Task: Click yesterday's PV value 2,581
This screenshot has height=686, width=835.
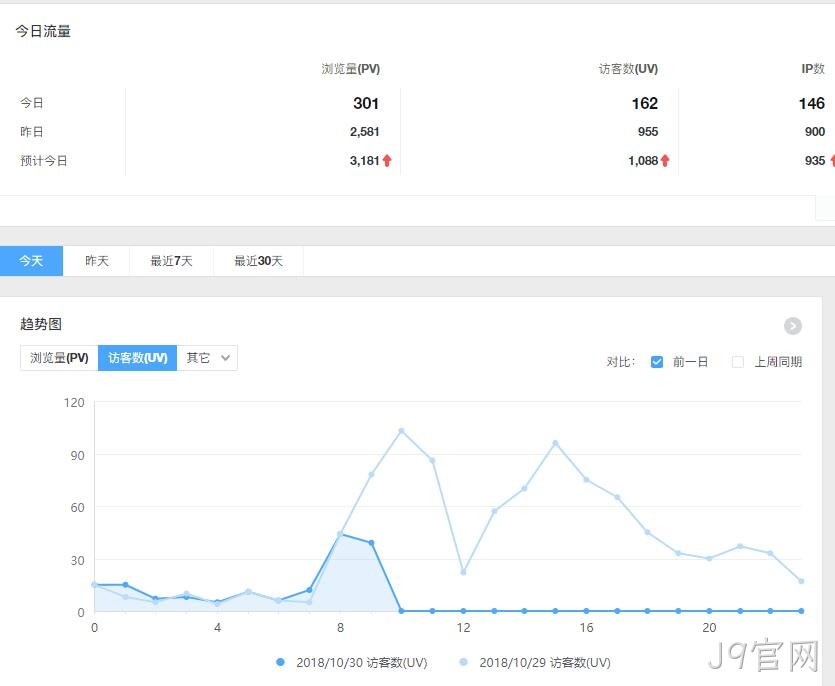Action: (x=364, y=132)
